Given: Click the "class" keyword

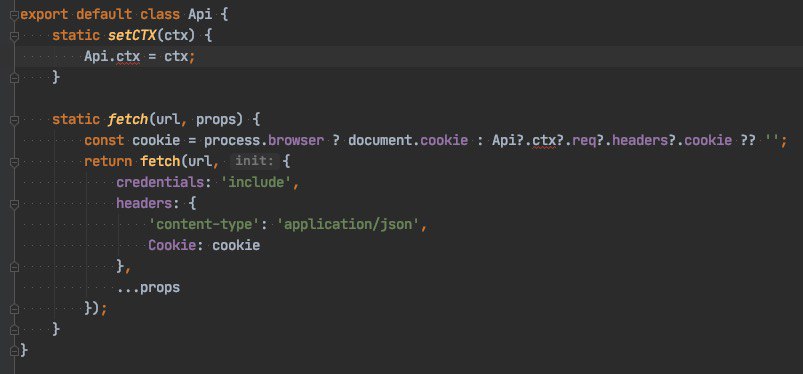Looking at the screenshot, I should [x=160, y=15].
